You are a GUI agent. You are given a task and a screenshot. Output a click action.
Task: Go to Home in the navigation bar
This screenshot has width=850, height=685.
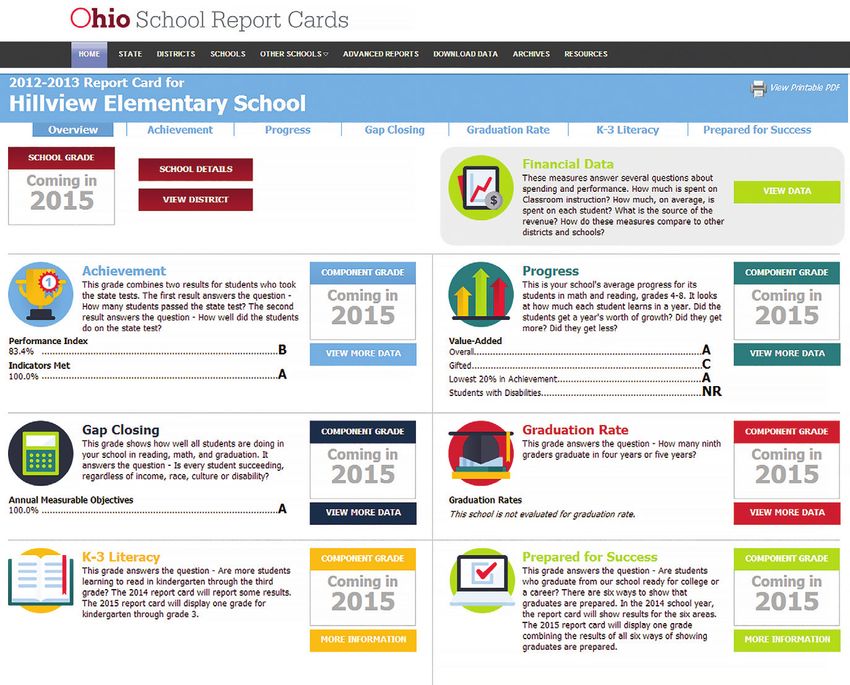point(89,54)
